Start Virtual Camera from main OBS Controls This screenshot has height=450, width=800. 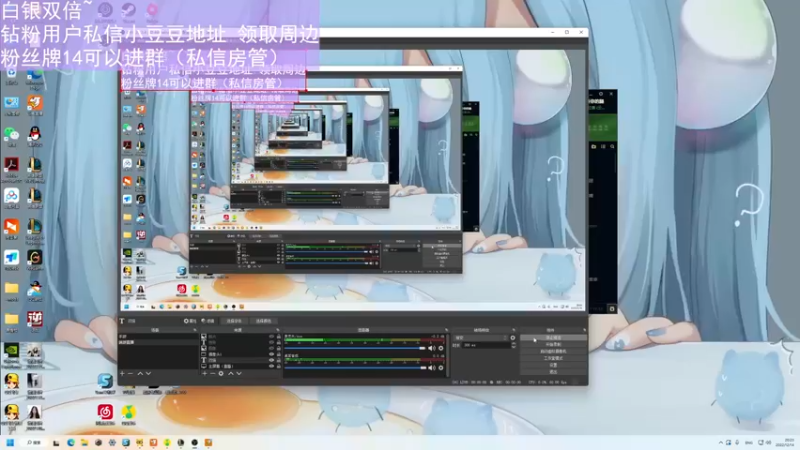click(x=554, y=351)
